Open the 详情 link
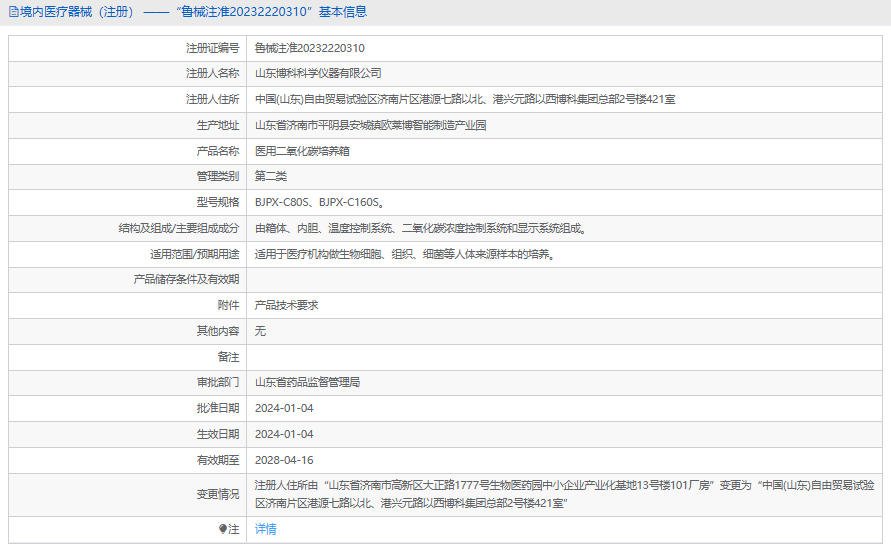The image size is (891, 551). [x=265, y=529]
